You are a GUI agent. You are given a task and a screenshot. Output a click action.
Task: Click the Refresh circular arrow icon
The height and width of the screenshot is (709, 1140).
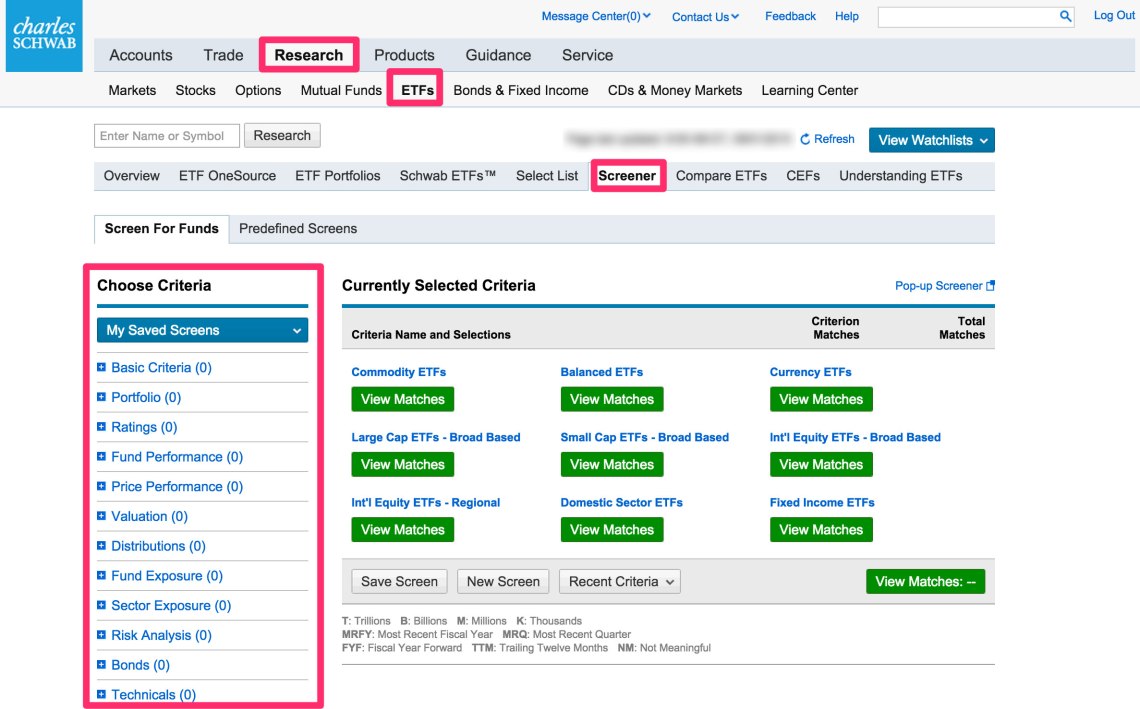pyautogui.click(x=805, y=139)
